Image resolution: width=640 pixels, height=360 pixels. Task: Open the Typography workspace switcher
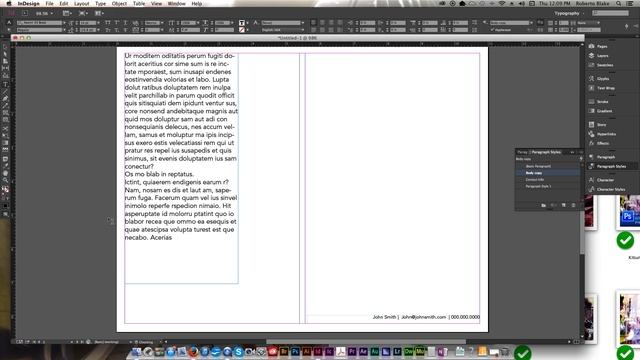click(x=568, y=13)
